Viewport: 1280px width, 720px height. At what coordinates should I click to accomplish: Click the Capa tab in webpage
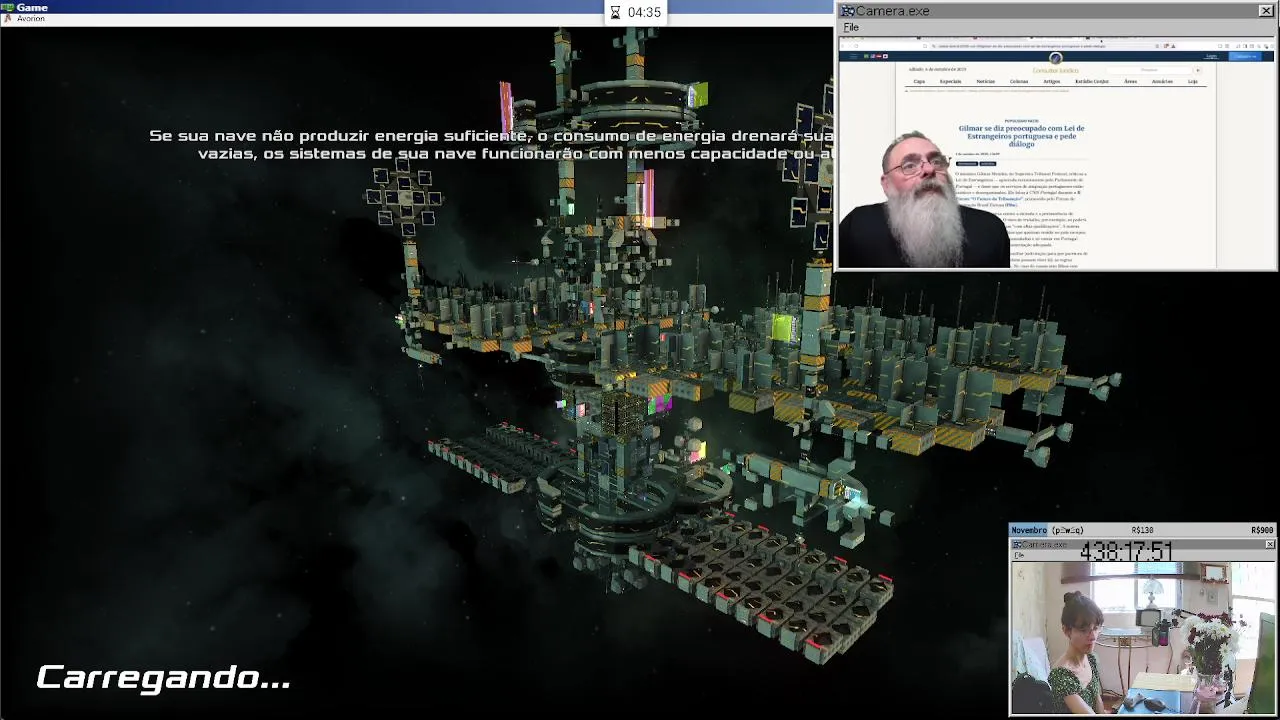pyautogui.click(x=919, y=82)
